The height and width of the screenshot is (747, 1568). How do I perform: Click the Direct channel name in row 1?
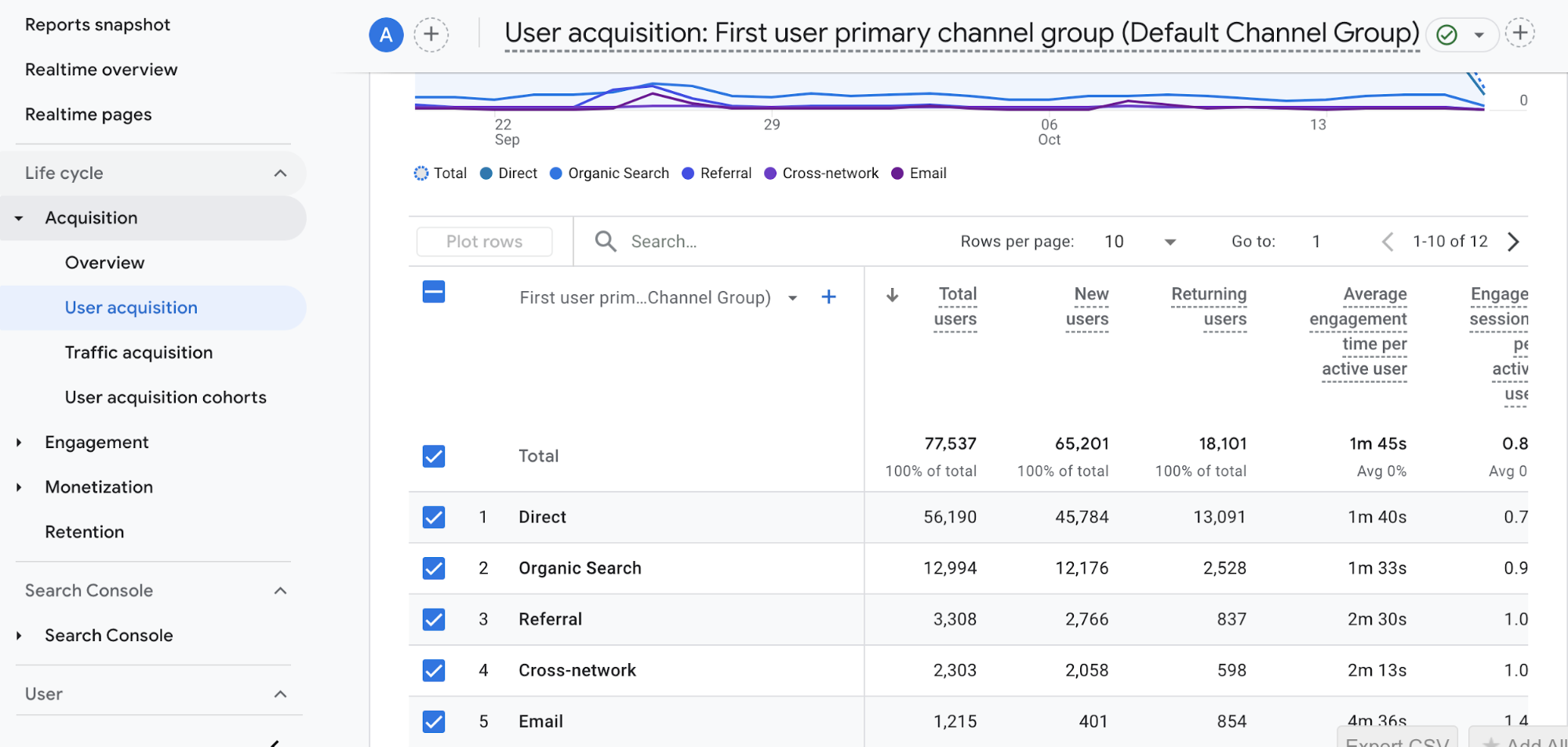(542, 517)
